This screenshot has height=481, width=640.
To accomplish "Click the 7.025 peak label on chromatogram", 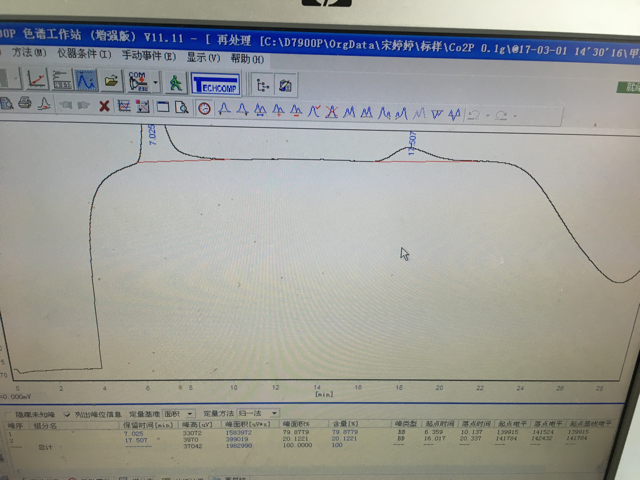I will coord(153,135).
